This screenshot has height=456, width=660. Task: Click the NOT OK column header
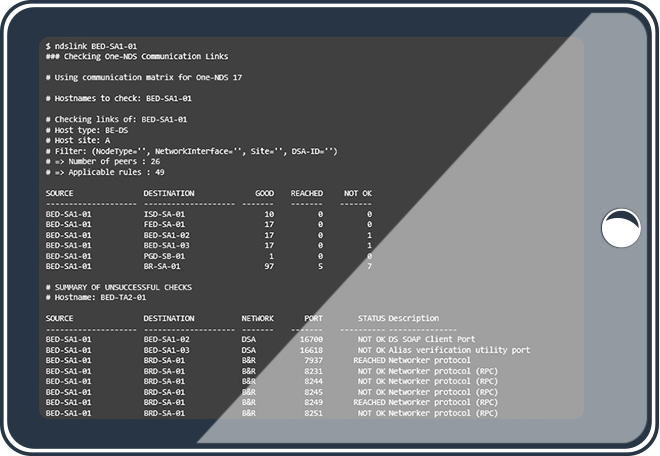point(358,193)
